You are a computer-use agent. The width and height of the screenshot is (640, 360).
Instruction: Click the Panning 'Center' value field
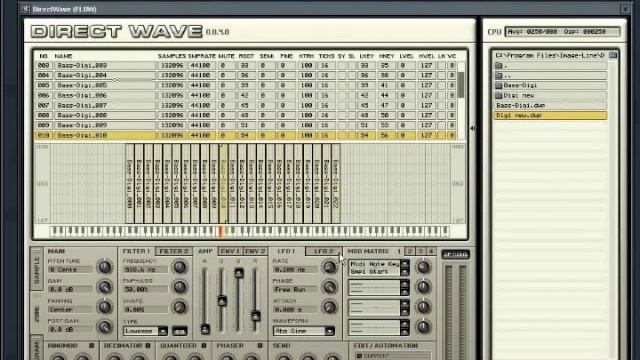(x=71, y=309)
